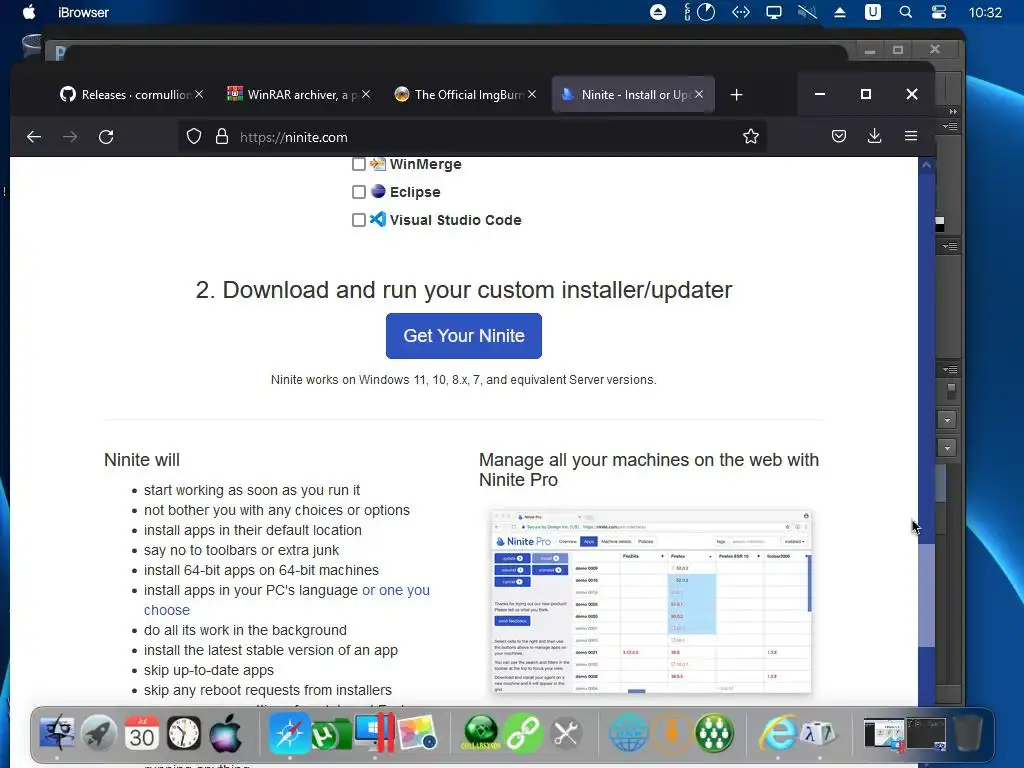
Task: Reload the Ninite page
Action: 106,136
